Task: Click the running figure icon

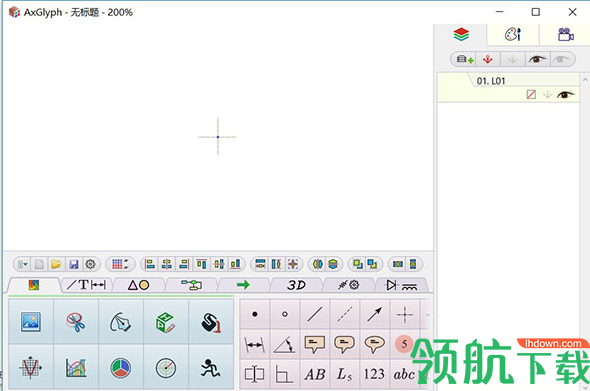Action: tap(211, 368)
